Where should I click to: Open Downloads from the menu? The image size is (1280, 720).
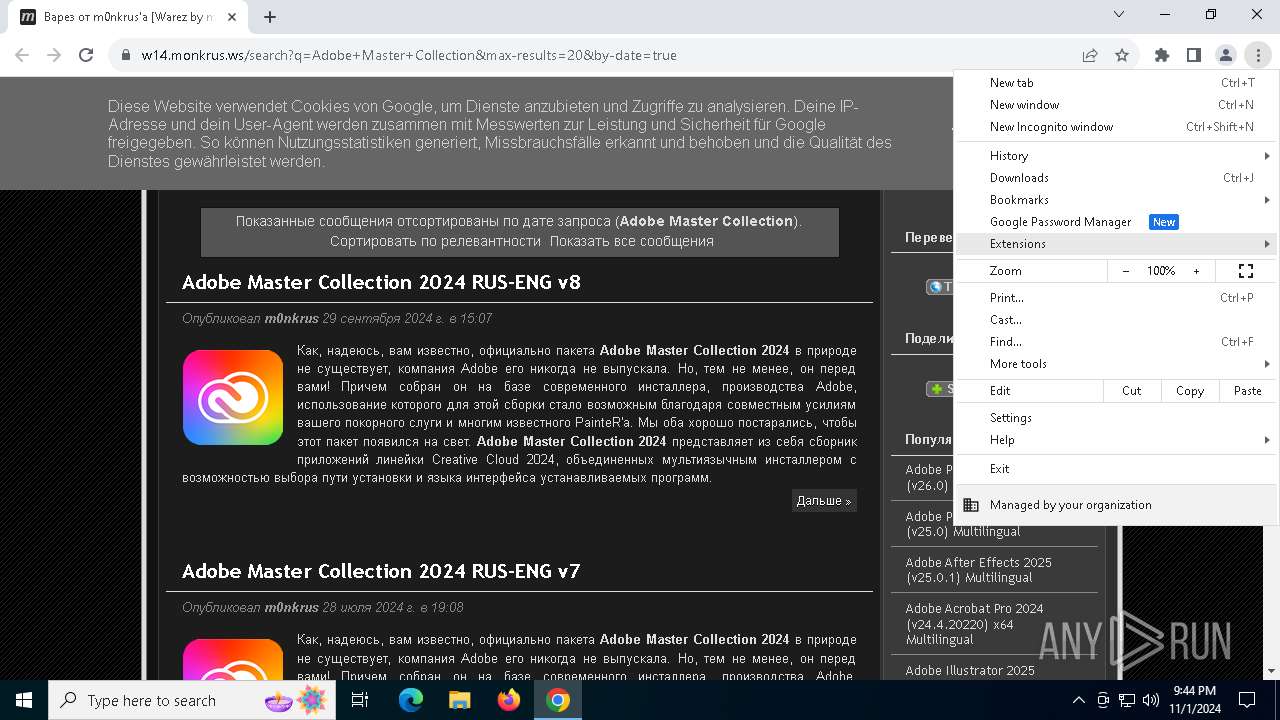point(1115,178)
